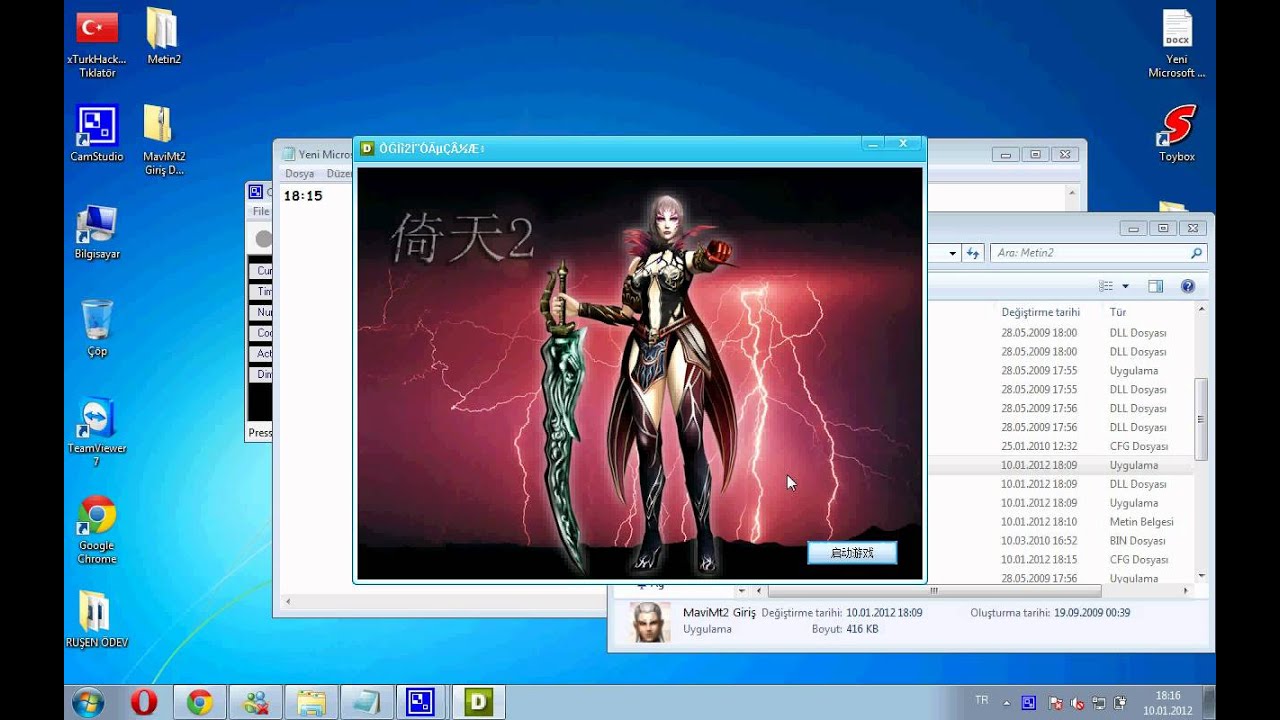Open Action Center flag tray icon
This screenshot has width=1280, height=720.
pos(1057,703)
